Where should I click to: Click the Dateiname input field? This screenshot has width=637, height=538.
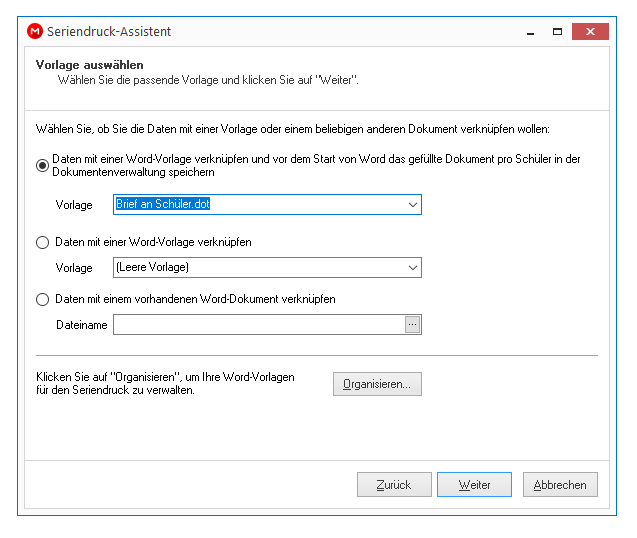pyautogui.click(x=259, y=324)
